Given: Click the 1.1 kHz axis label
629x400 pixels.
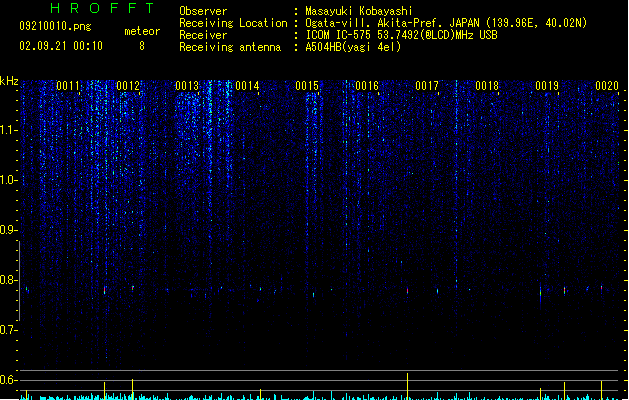Looking at the screenshot, I should 8,130.
